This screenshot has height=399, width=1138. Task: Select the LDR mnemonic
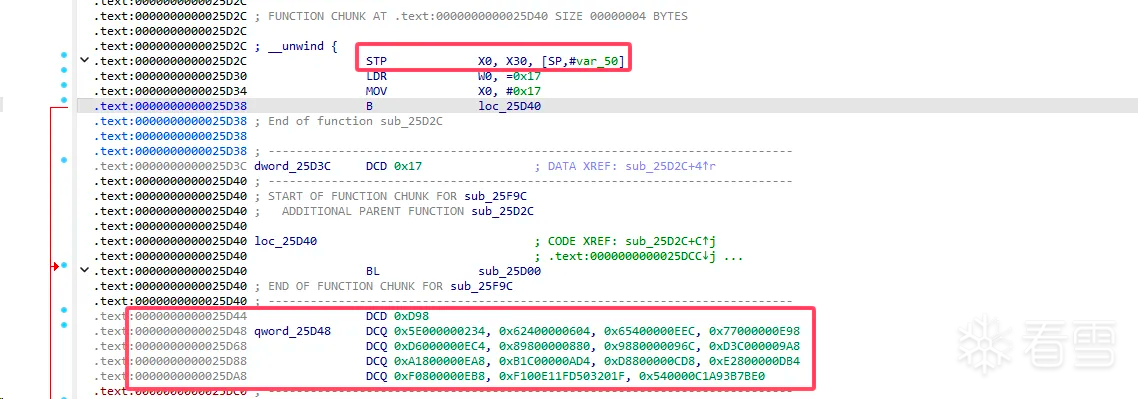coord(377,76)
